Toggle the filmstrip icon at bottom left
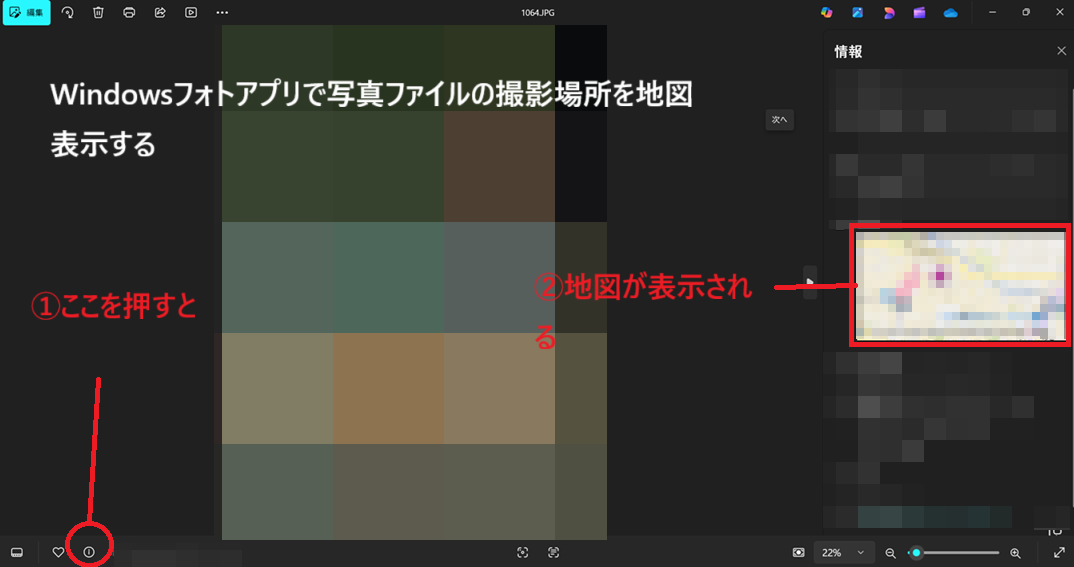1074x567 pixels. tap(17, 552)
